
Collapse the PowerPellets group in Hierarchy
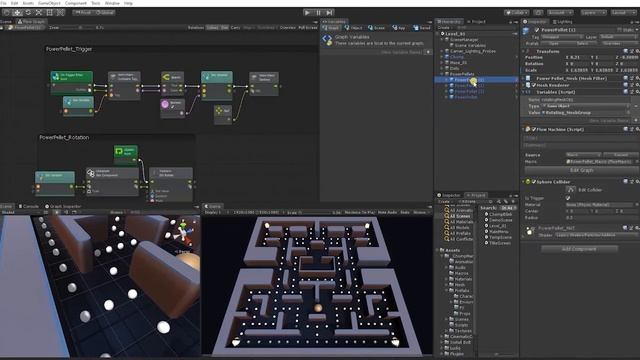(442, 74)
